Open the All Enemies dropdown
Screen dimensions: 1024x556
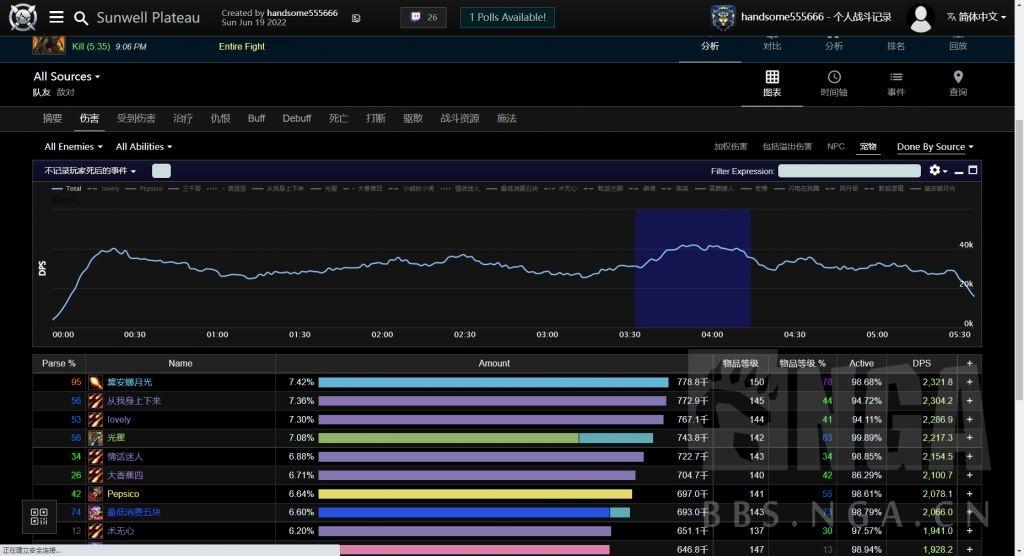(73, 147)
